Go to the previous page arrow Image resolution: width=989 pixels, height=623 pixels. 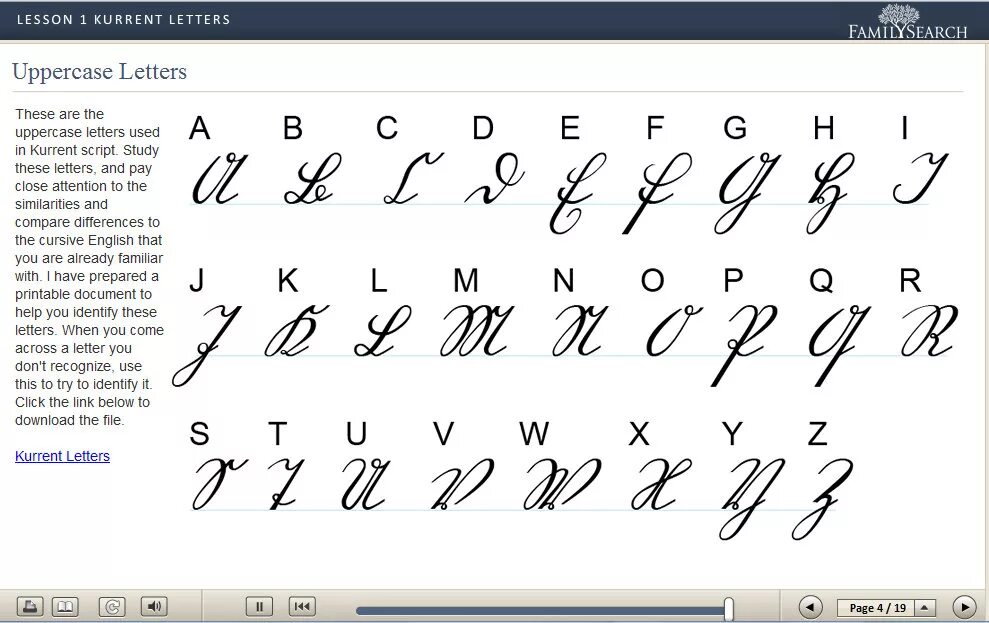[811, 607]
